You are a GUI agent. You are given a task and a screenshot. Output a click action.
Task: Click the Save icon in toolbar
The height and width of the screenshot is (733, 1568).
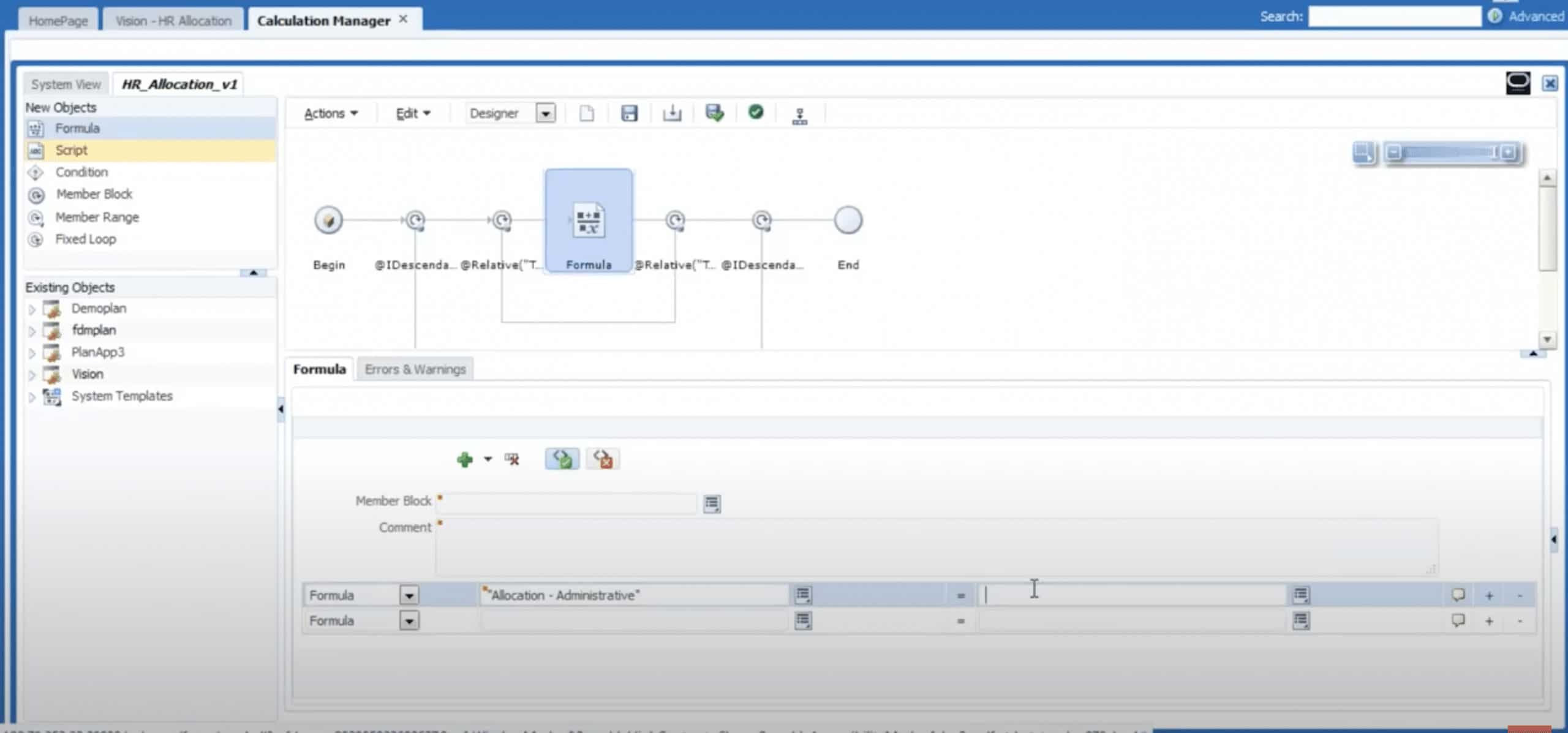click(629, 113)
